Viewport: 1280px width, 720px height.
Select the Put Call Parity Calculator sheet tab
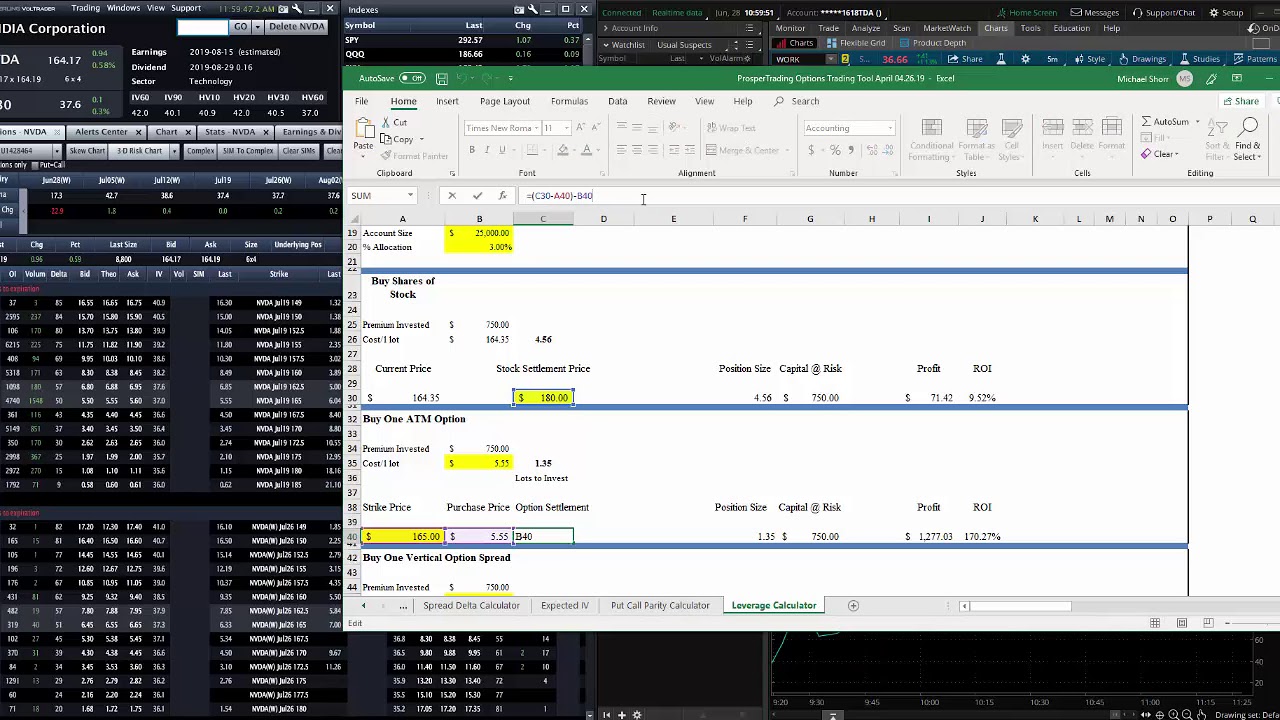tap(660, 605)
